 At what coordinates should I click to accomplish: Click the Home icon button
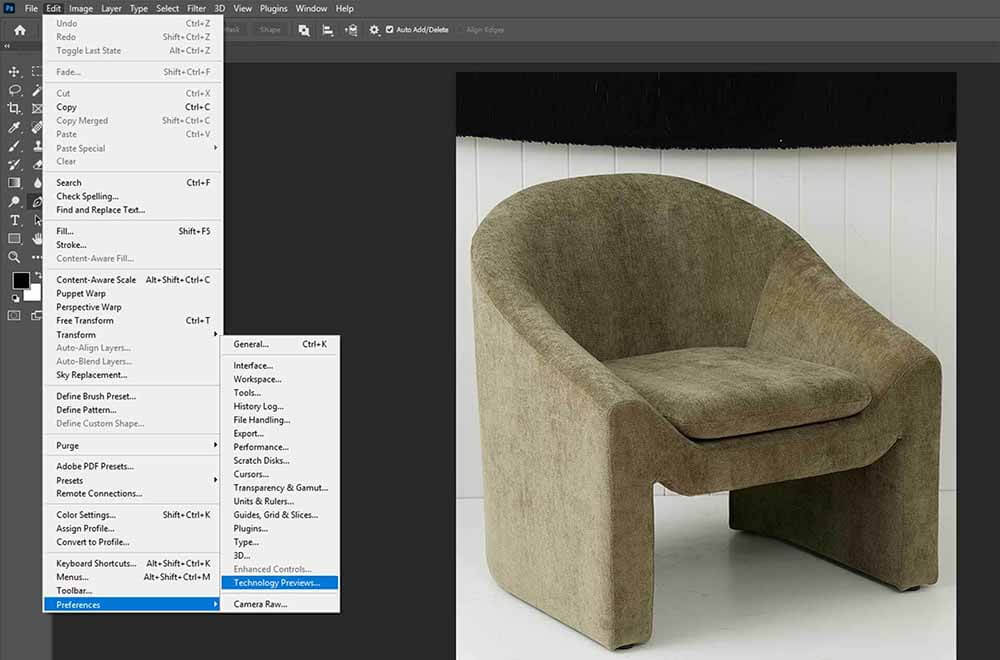20,30
